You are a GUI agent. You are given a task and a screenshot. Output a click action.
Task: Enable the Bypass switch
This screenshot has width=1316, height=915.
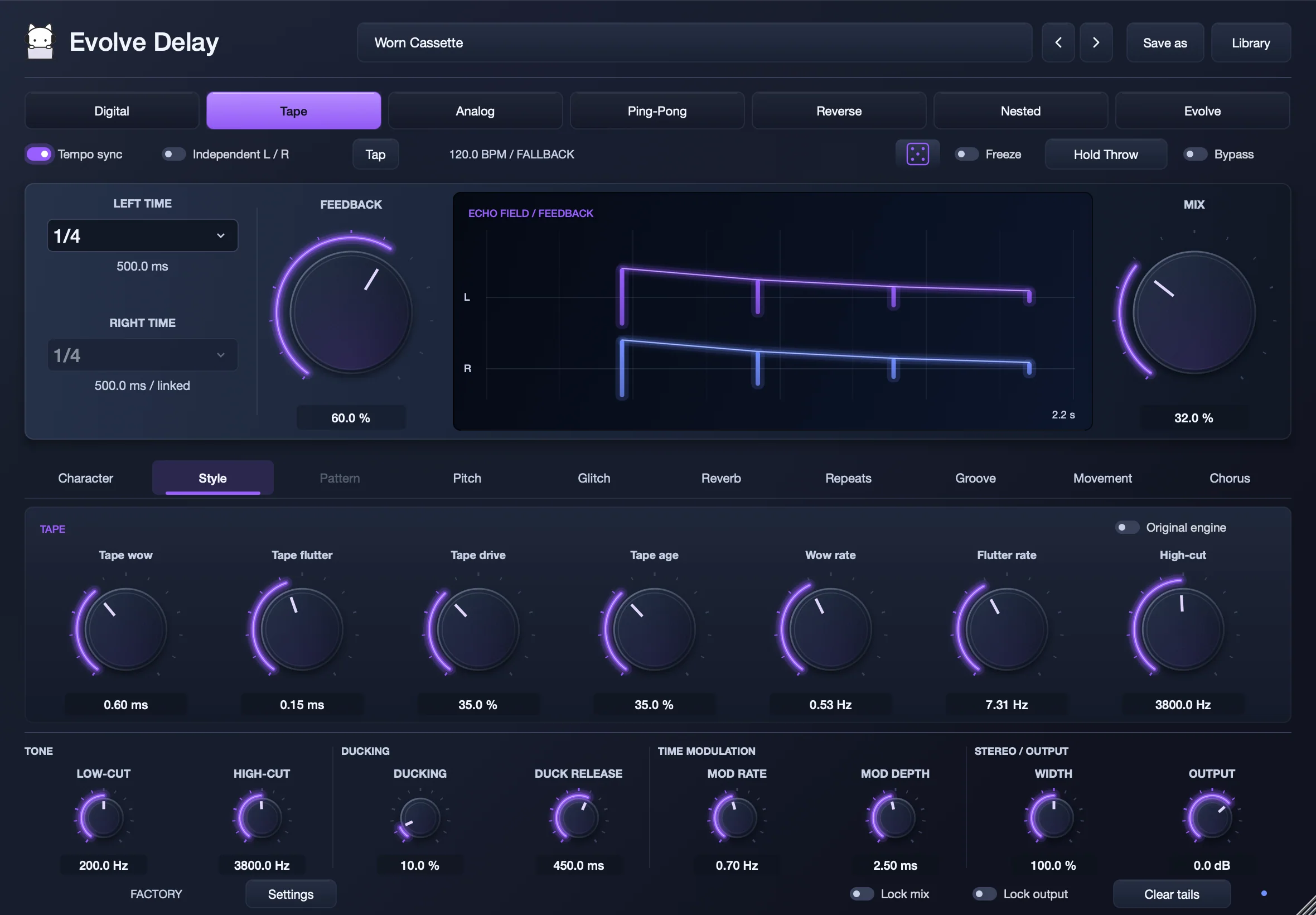point(1194,153)
